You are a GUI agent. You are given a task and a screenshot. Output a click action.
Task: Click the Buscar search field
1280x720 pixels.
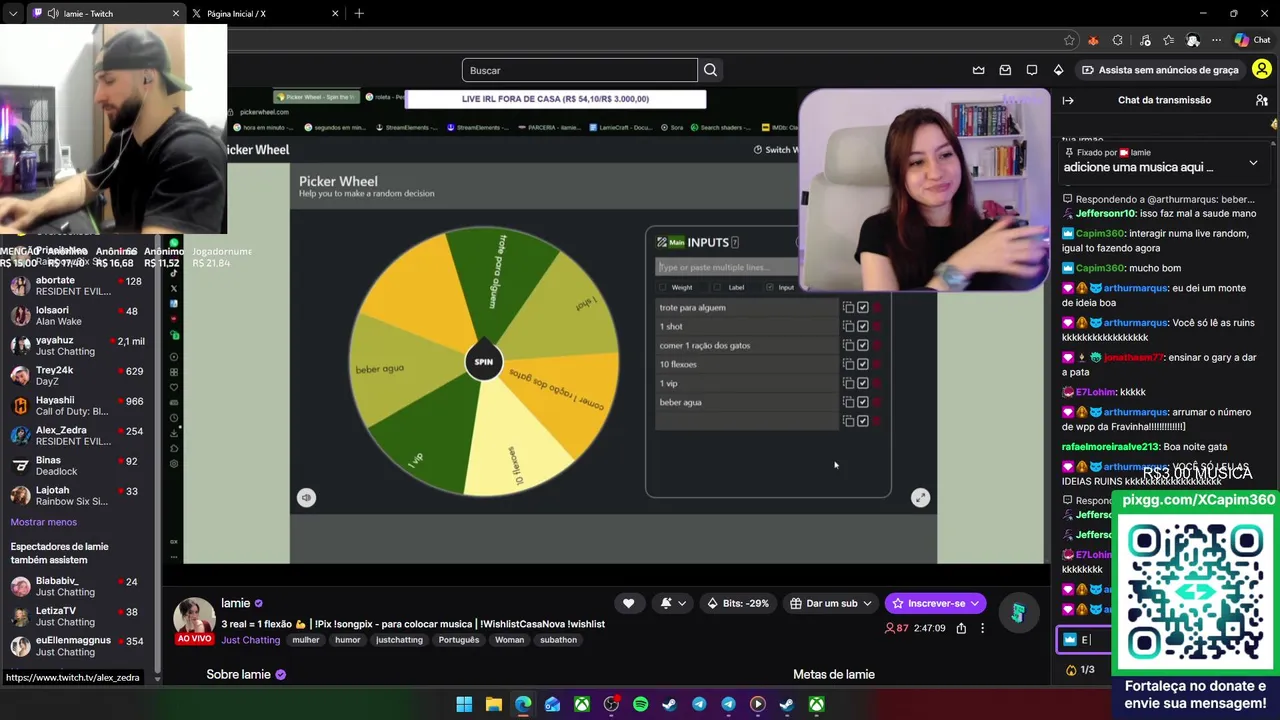[580, 70]
